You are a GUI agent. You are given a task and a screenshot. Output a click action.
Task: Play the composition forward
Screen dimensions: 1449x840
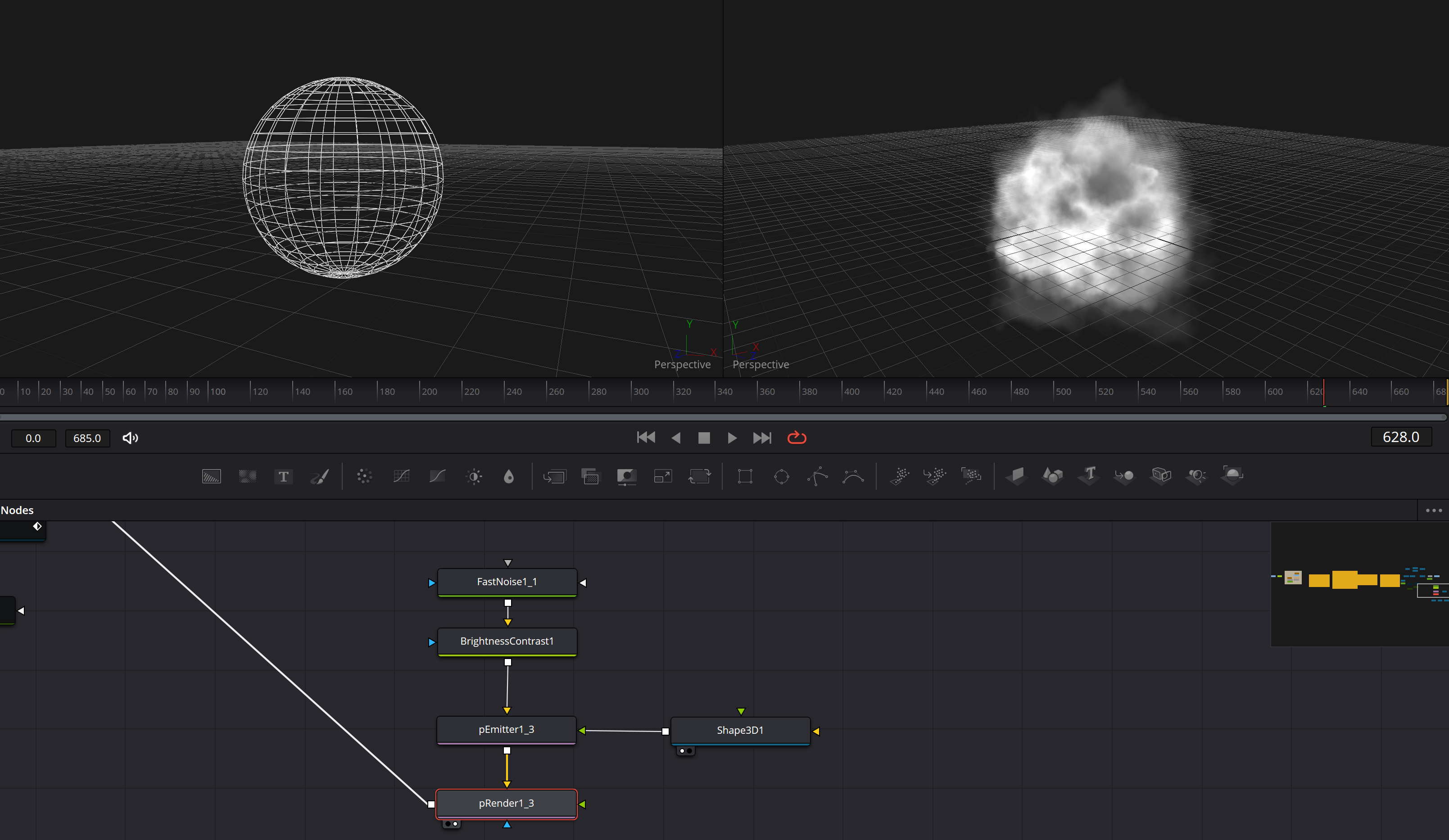(732, 438)
